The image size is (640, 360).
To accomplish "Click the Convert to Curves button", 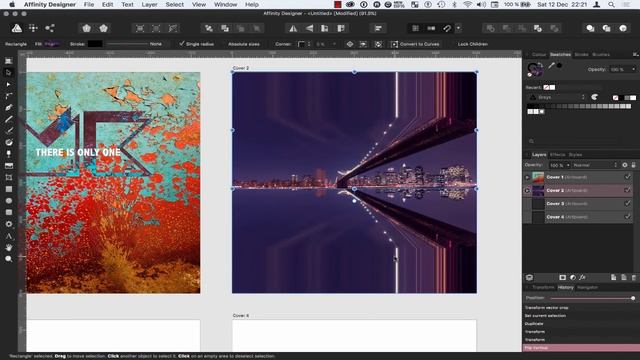I will tap(415, 44).
